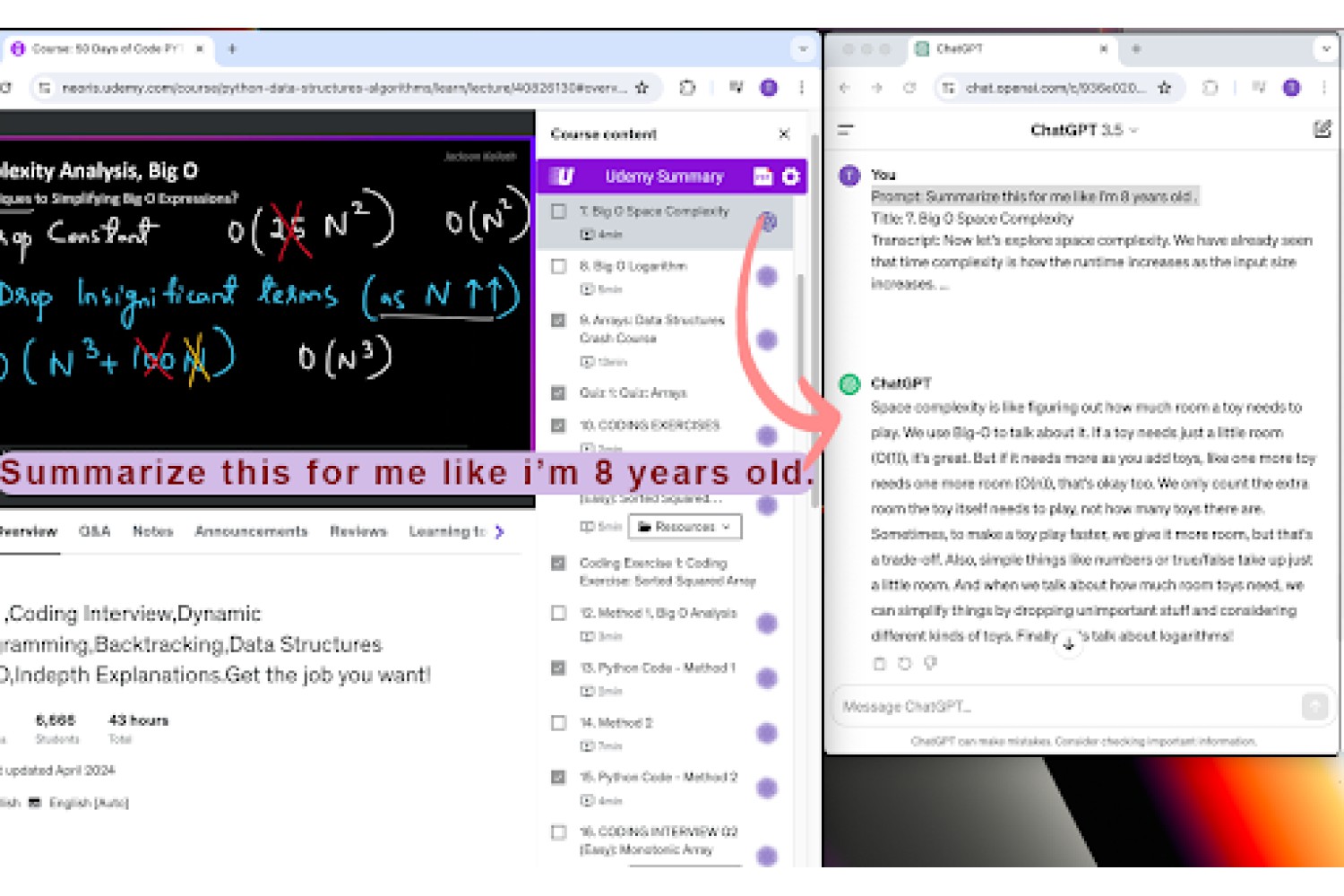Click the chat.openai.com address bar
The height and width of the screenshot is (896, 1344).
tap(1055, 88)
